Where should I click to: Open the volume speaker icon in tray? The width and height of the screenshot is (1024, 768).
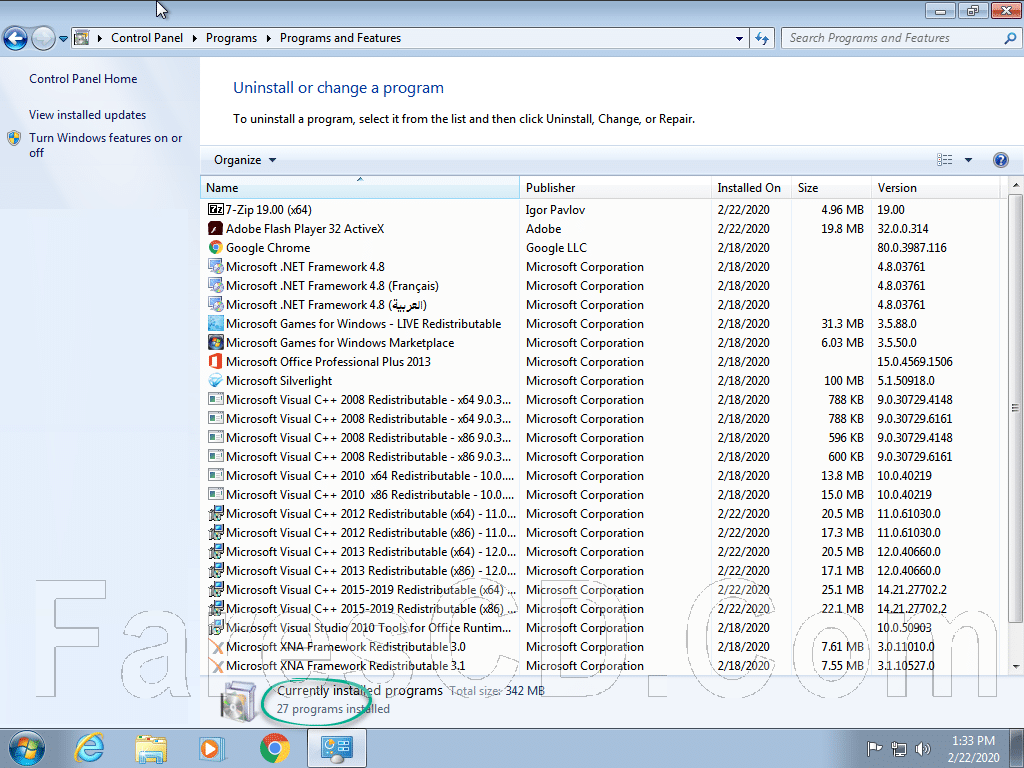click(922, 748)
